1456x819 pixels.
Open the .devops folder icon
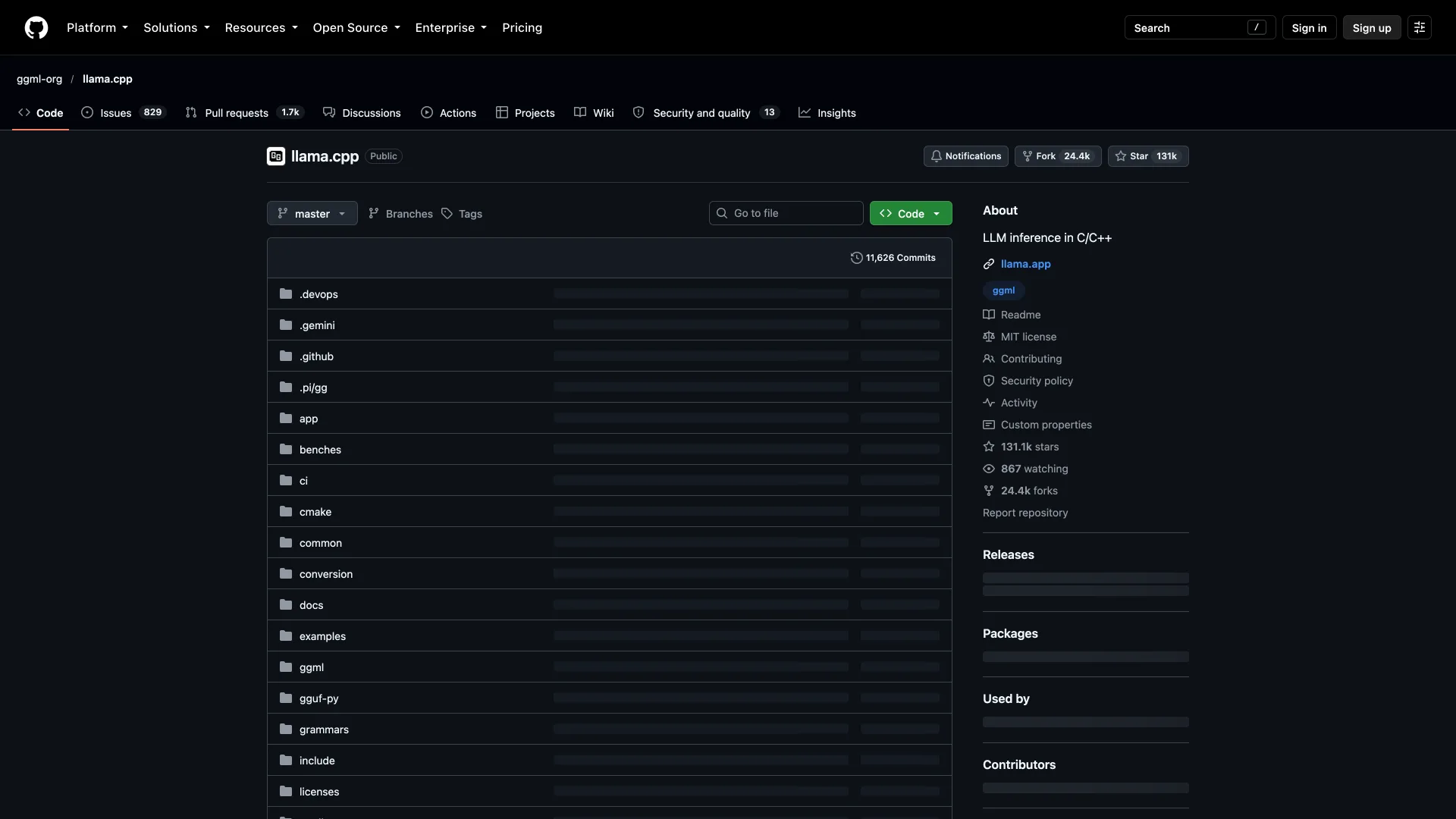click(286, 293)
